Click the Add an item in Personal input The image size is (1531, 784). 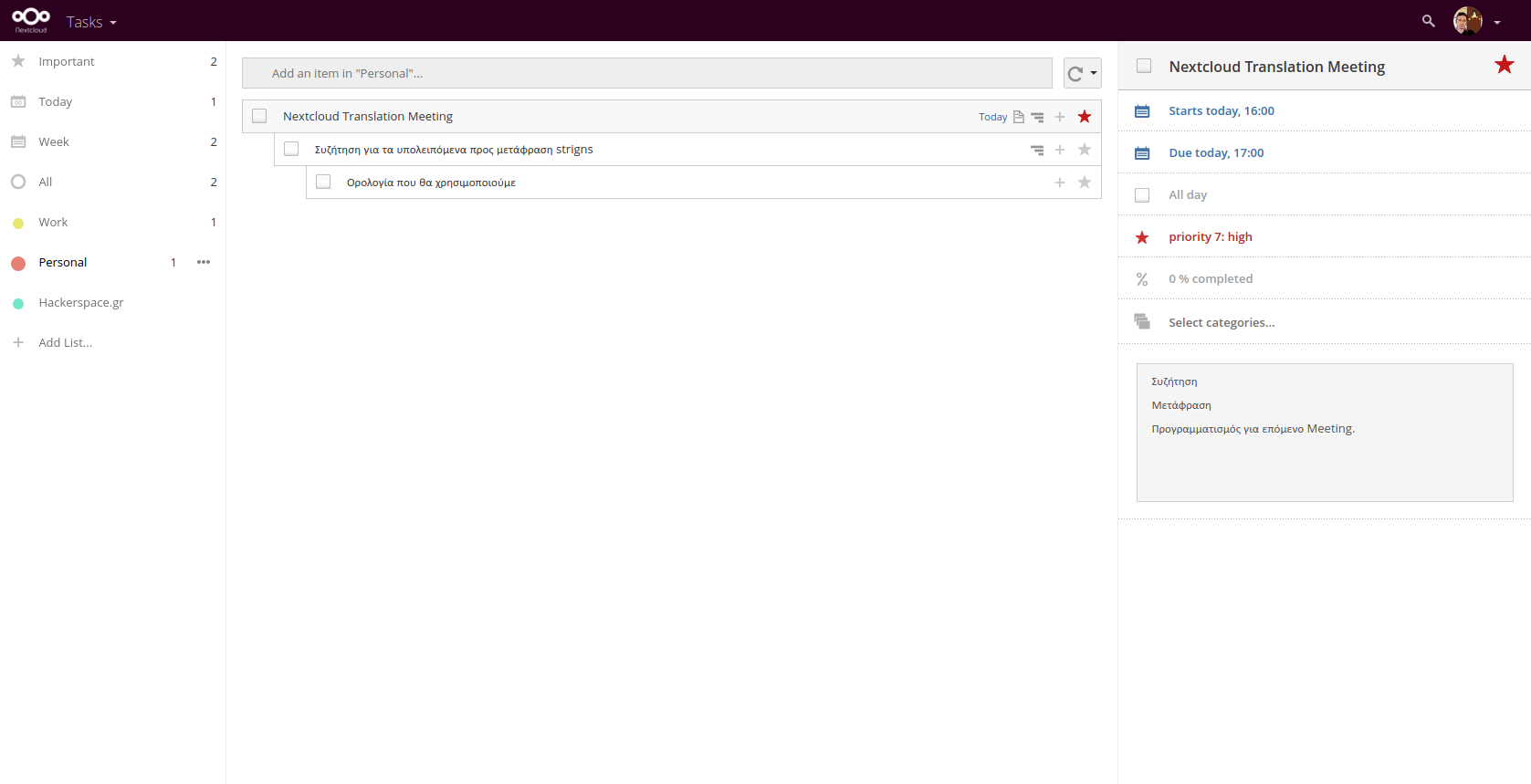(646, 73)
